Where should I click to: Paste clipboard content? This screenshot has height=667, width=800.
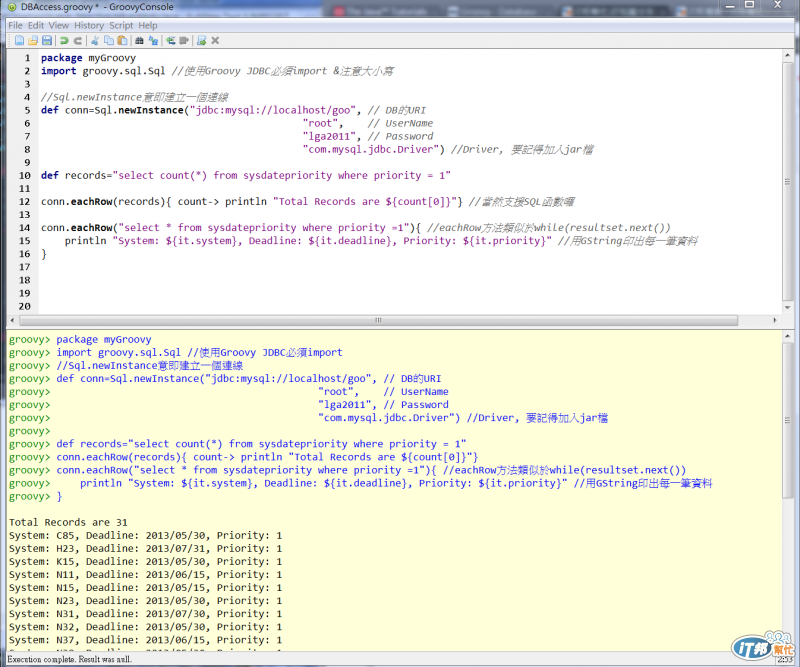pyautogui.click(x=122, y=40)
